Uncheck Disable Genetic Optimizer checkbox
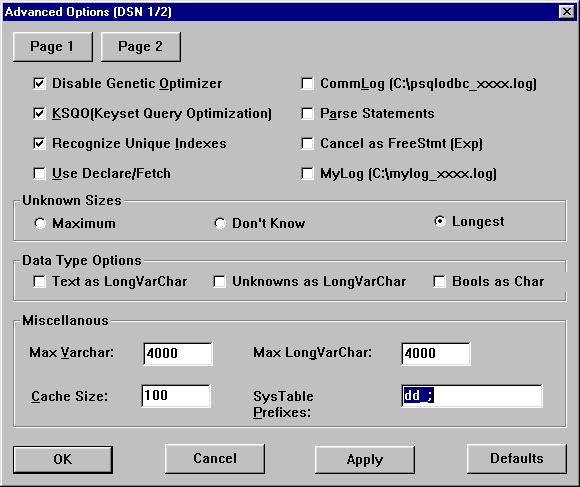Viewport: 580px width, 487px height. pos(39,84)
